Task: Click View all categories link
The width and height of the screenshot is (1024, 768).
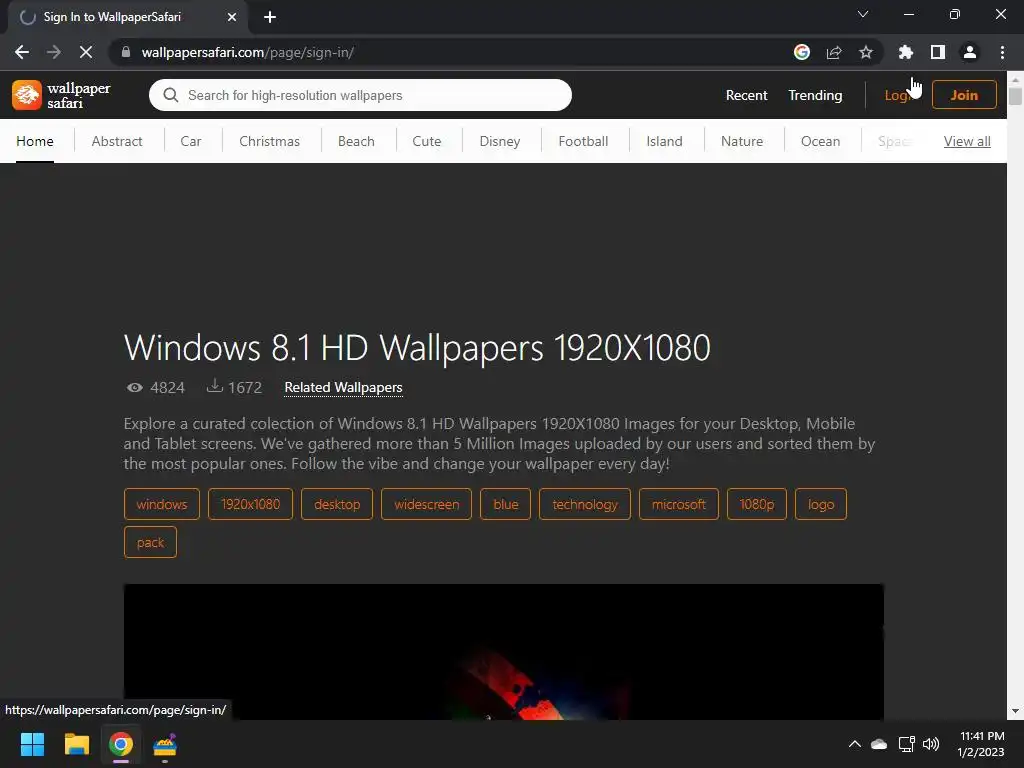Action: [967, 141]
